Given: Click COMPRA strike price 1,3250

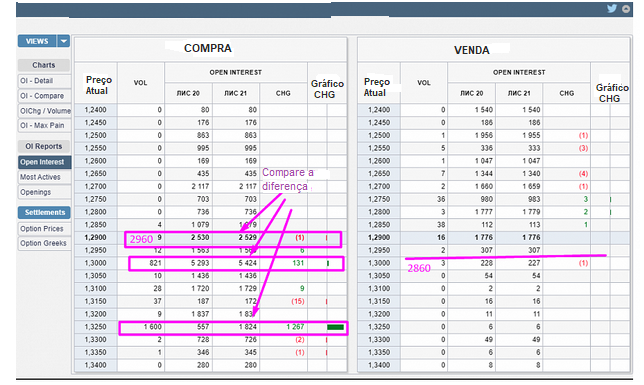Looking at the screenshot, I should click(x=95, y=327).
